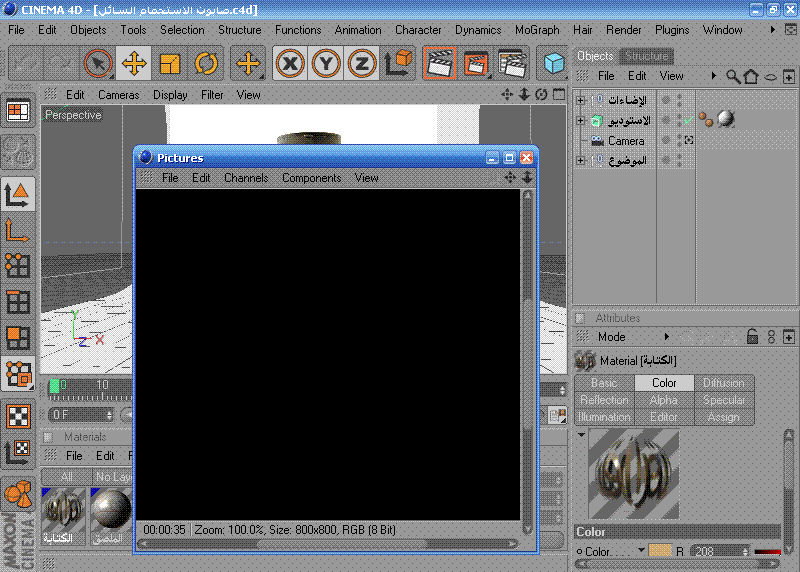Viewport: 800px width, 572px height.
Task: Click the Redo icon in toolbar
Action: 60,64
